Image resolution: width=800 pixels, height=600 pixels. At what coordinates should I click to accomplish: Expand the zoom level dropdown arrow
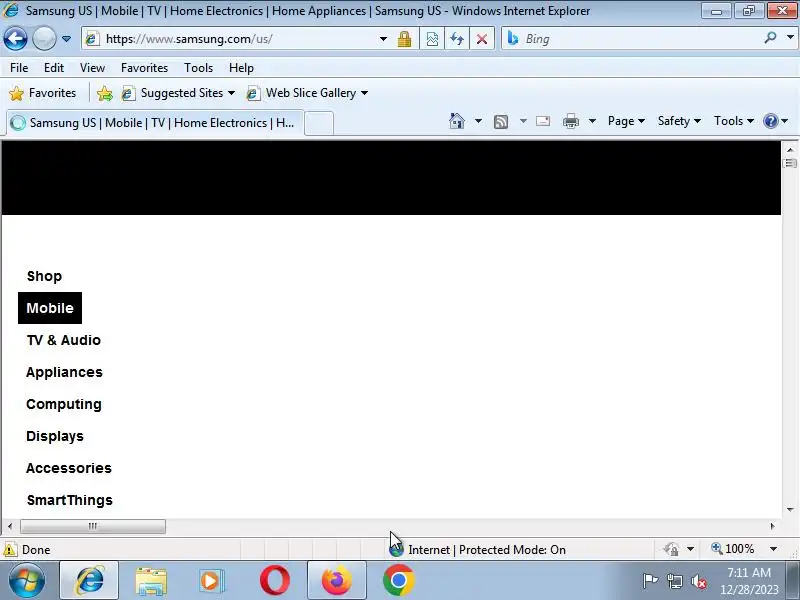click(773, 549)
